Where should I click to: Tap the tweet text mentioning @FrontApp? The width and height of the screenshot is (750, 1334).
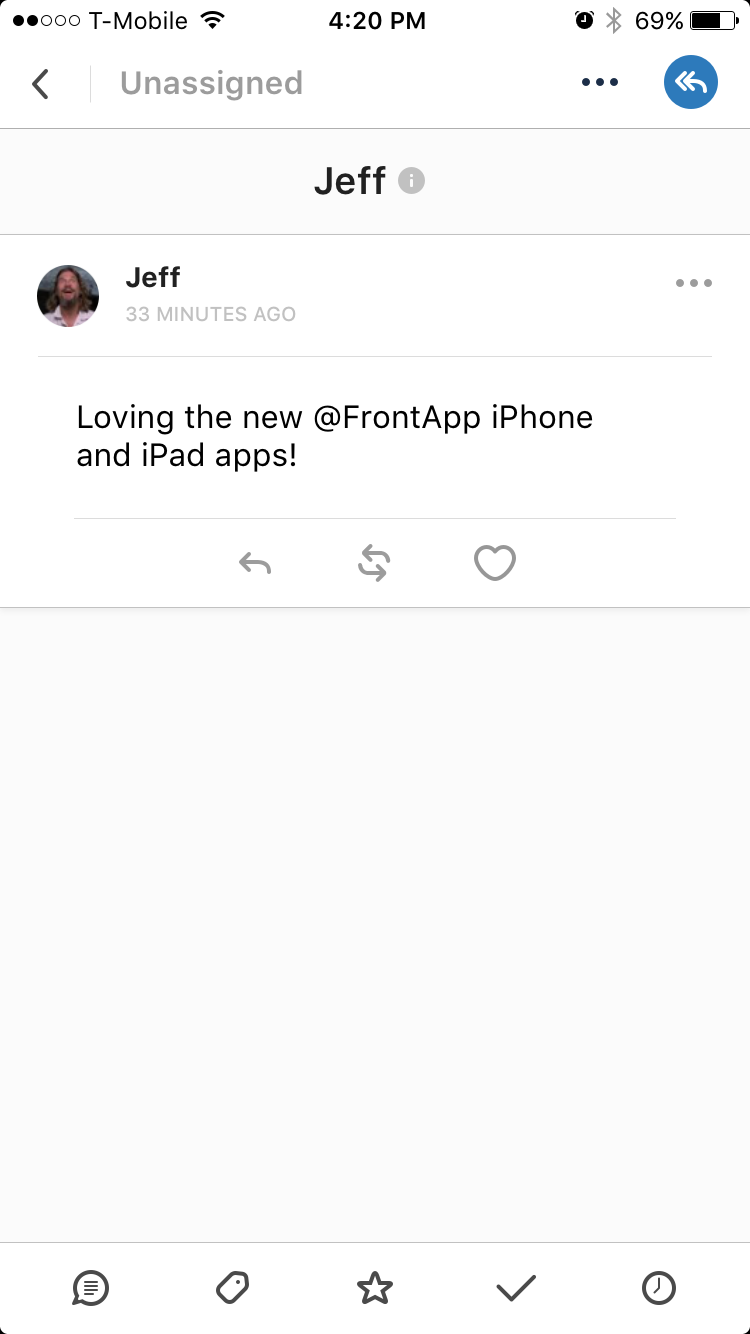[335, 436]
